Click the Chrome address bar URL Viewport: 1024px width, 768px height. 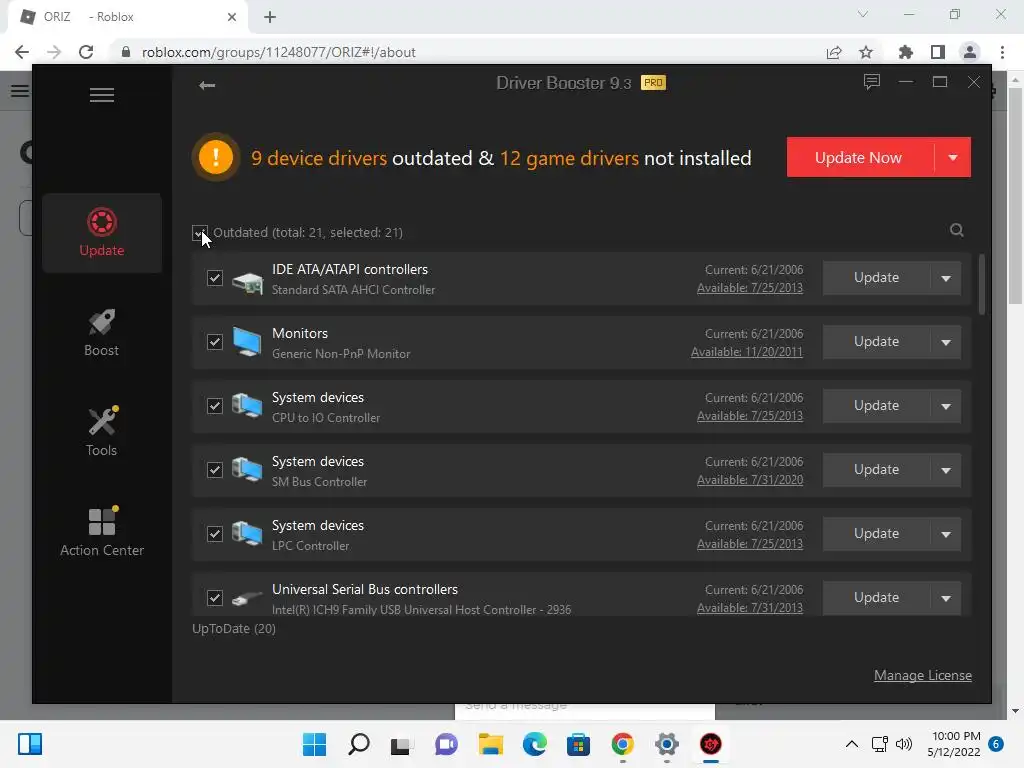(279, 52)
